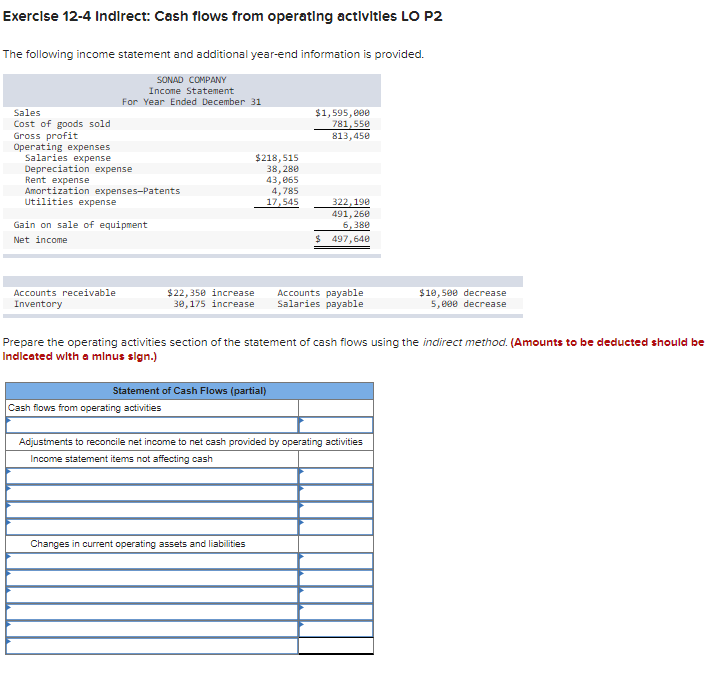This screenshot has width=726, height=680.
Task: Click the Accounts receivable $22,350 increase value
Action: pyautogui.click(x=211, y=293)
